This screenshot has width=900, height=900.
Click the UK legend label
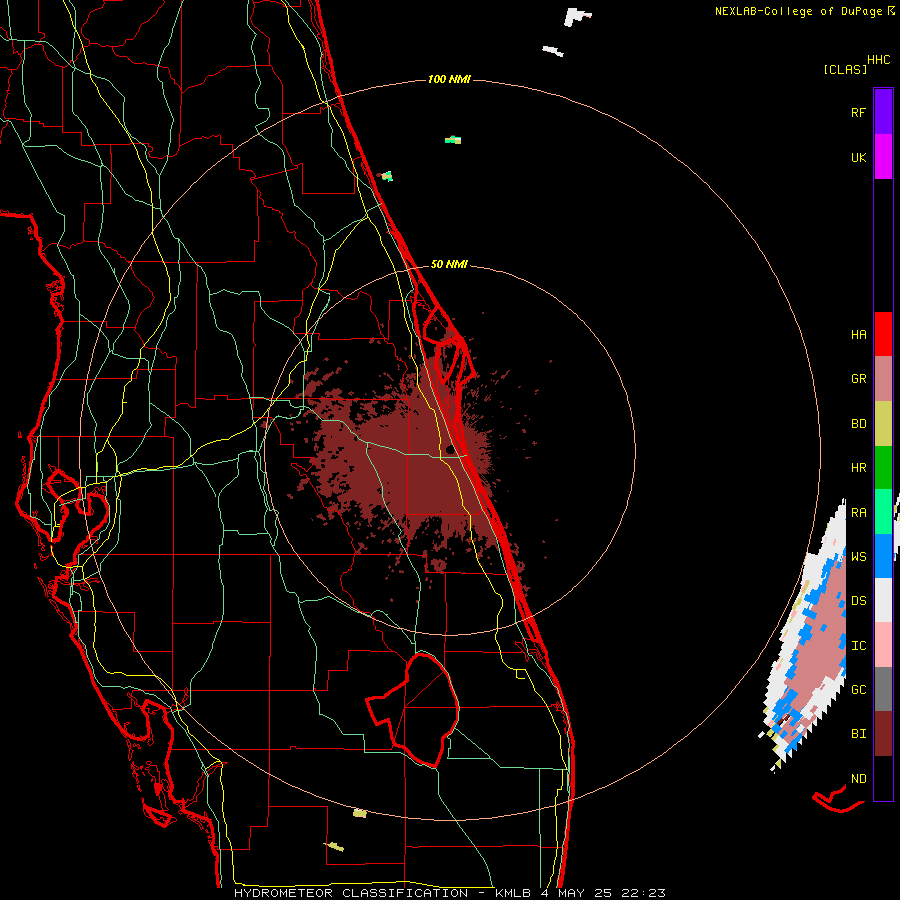click(x=858, y=157)
